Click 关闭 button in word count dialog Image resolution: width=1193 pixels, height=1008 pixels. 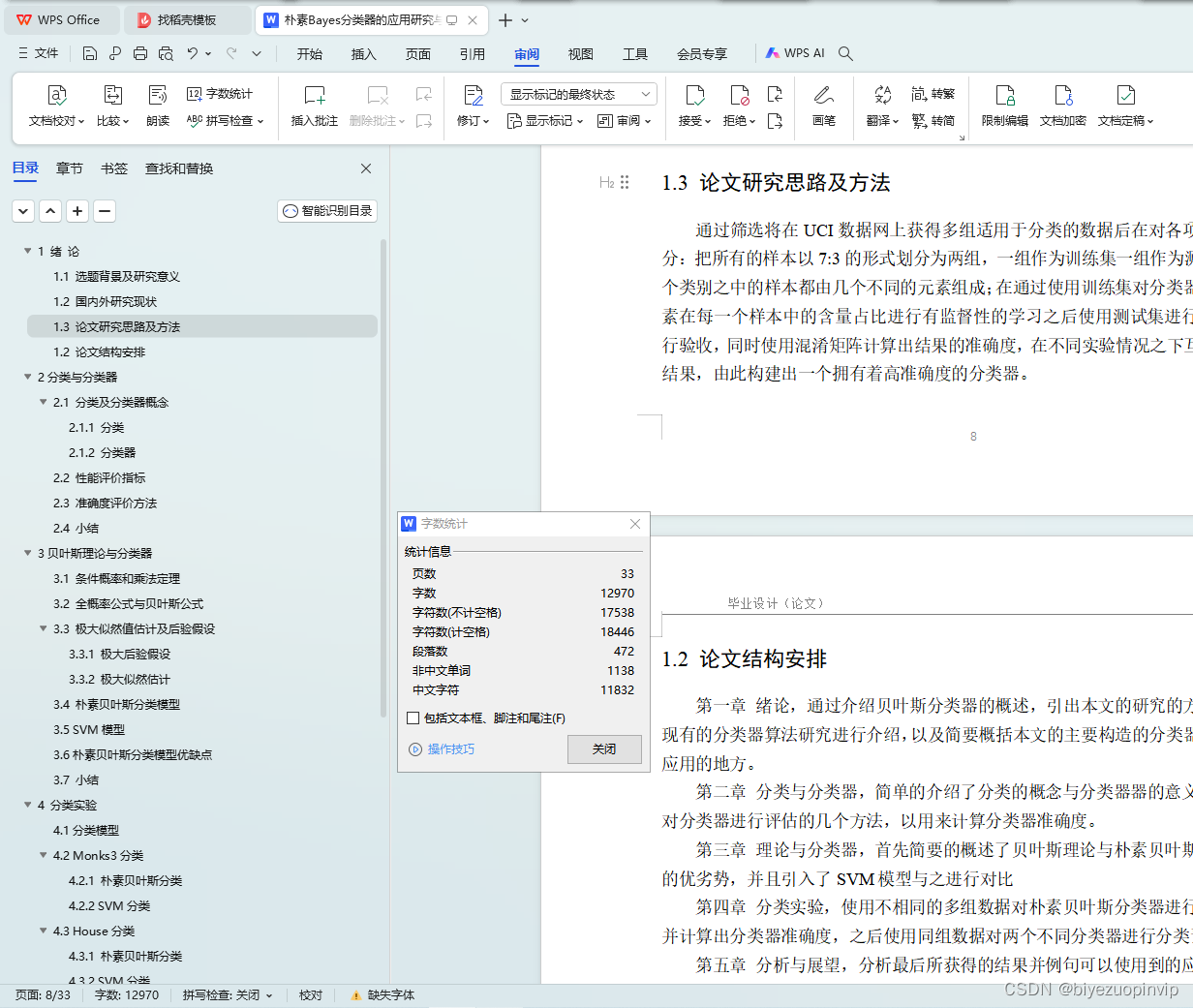(604, 749)
